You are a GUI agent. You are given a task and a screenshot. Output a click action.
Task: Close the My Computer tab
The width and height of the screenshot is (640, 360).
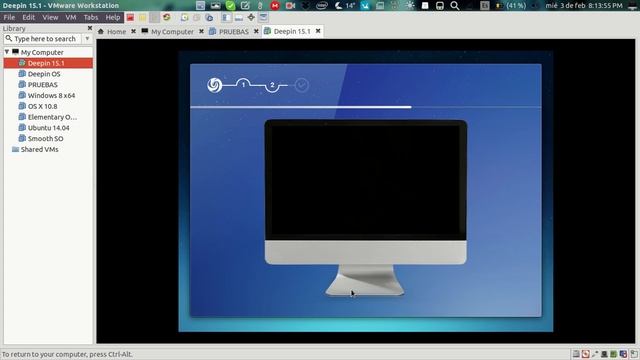coord(201,31)
